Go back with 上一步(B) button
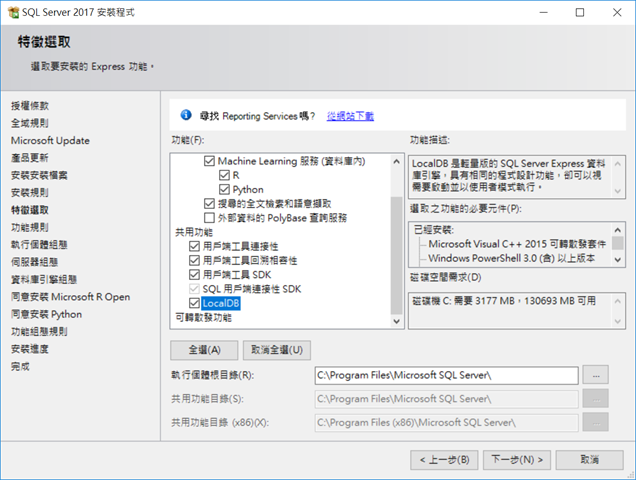 tap(444, 460)
